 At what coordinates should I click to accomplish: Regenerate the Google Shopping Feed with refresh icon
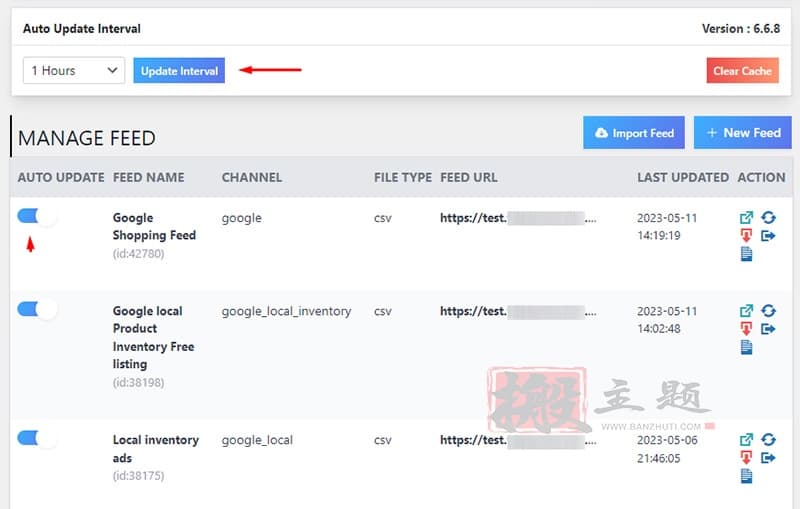pos(768,217)
